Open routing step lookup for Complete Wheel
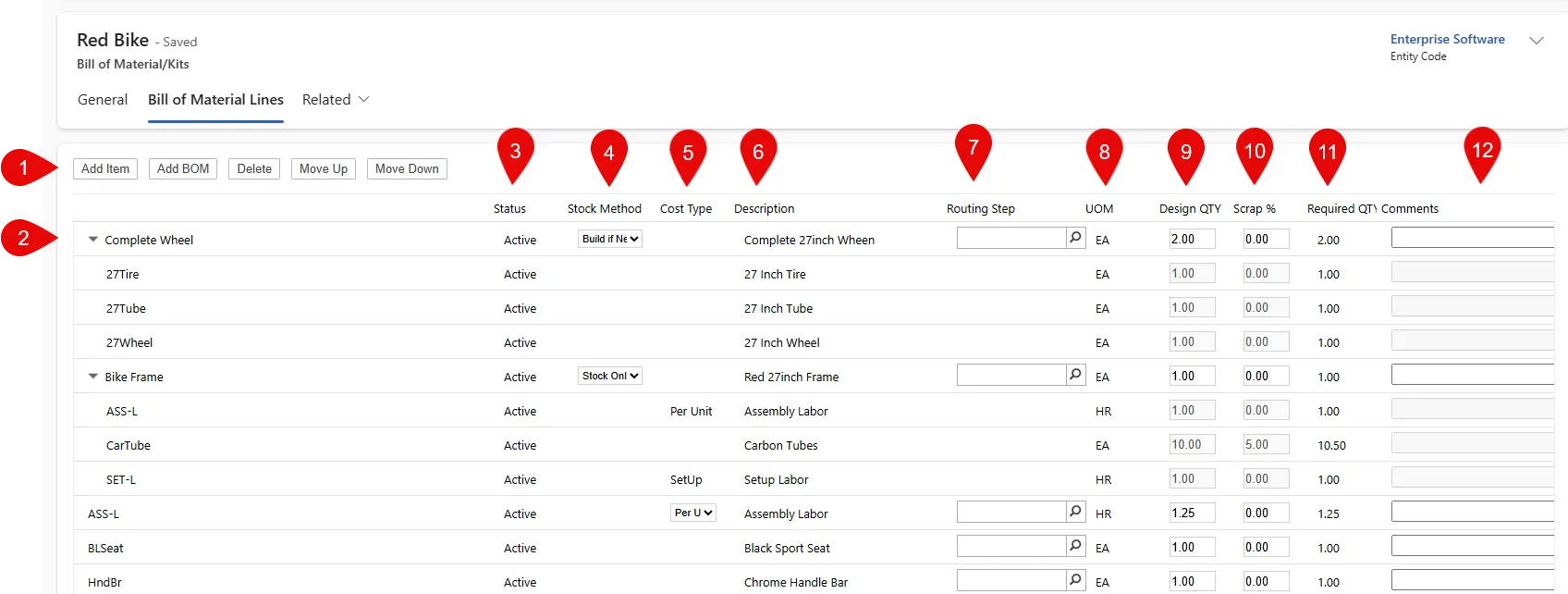Screen dimensions: 1568x594 coord(1076,238)
